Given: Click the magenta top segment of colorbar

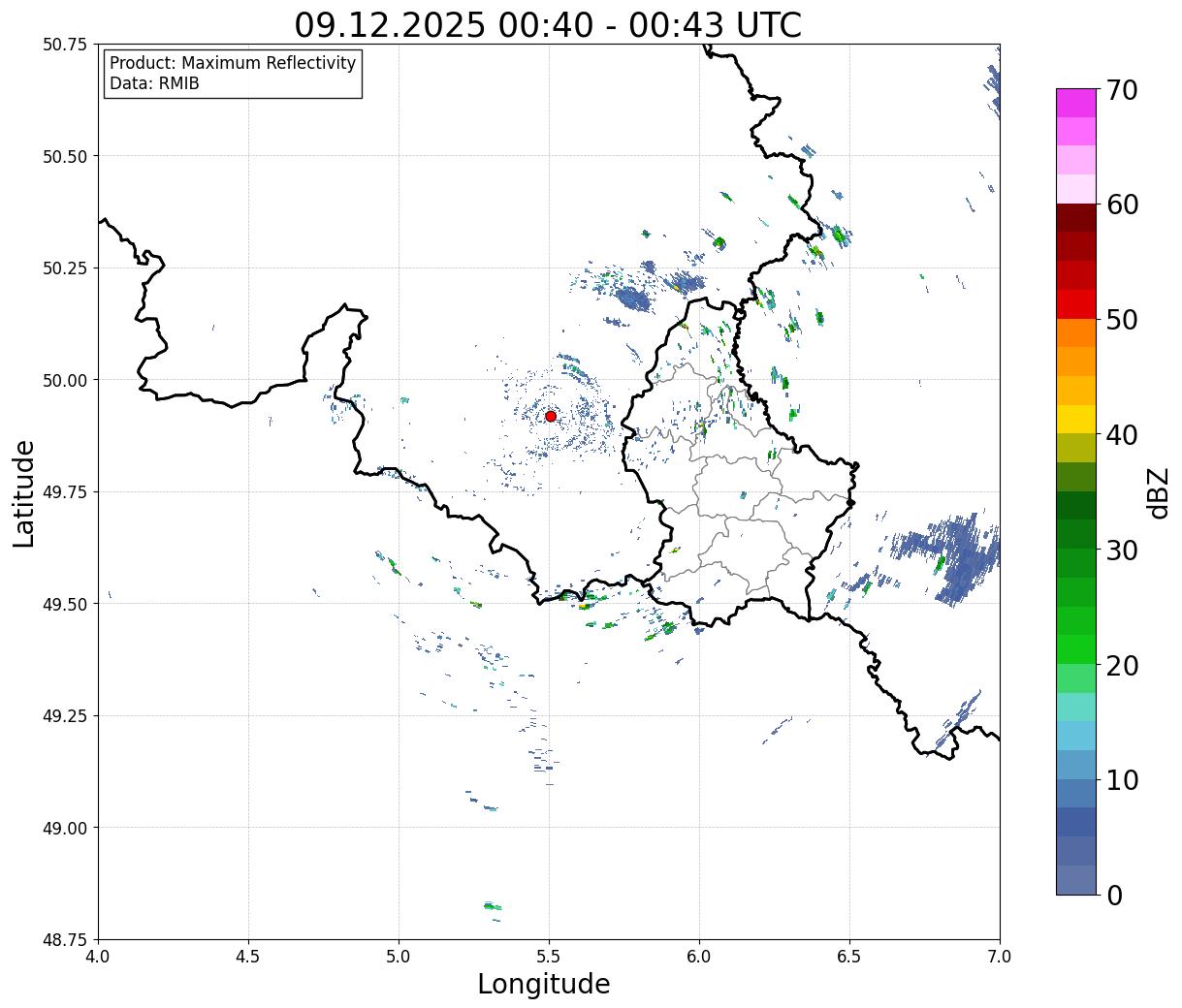Looking at the screenshot, I should 1076,103.
